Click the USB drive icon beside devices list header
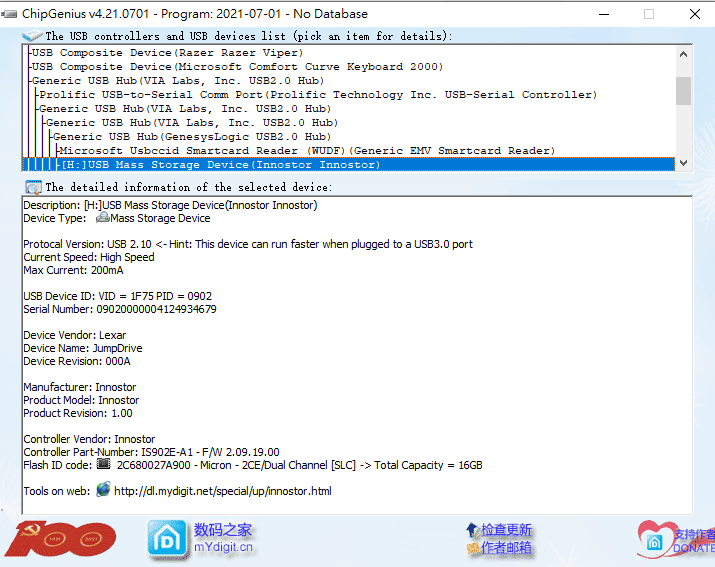 point(32,36)
